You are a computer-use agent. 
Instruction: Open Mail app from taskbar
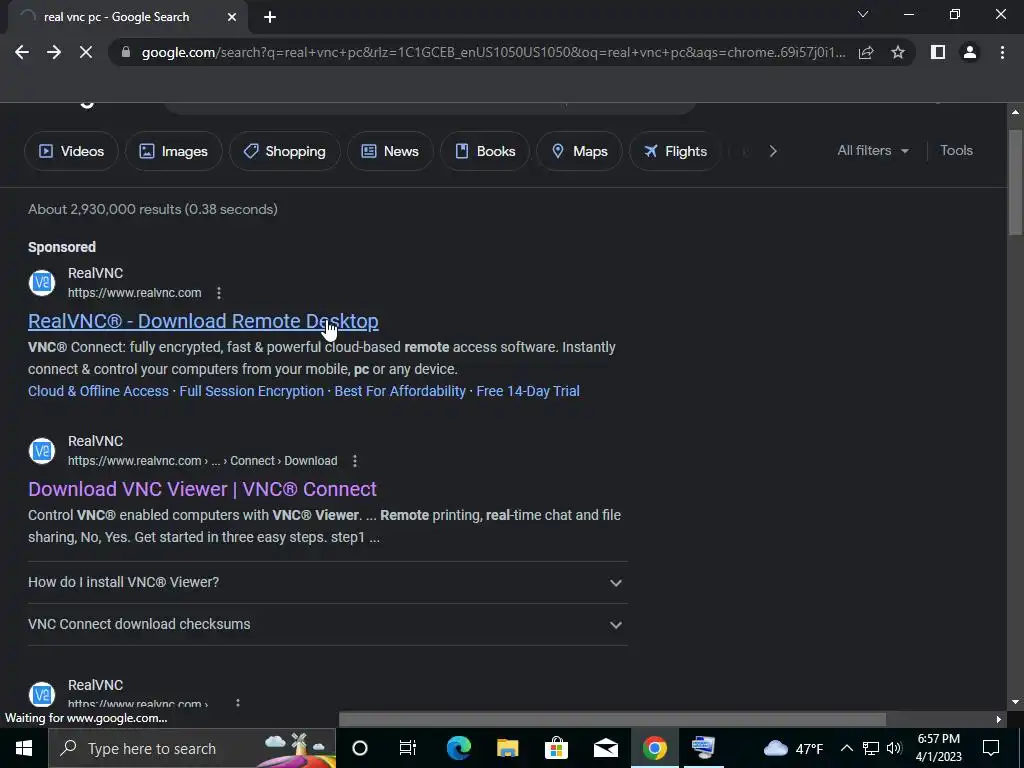[605, 748]
